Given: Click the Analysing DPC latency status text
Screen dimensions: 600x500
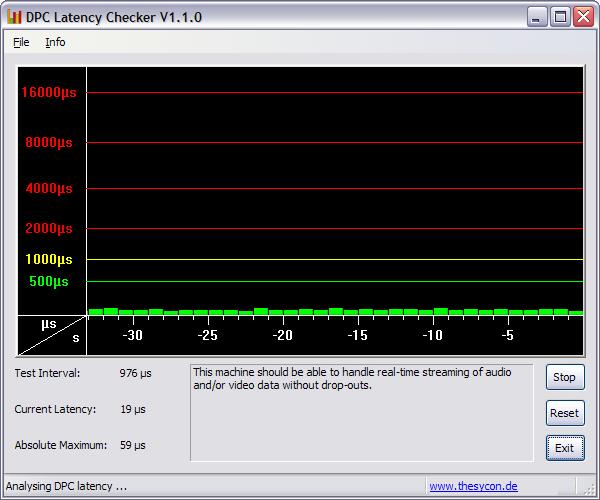Looking at the screenshot, I should coord(66,486).
